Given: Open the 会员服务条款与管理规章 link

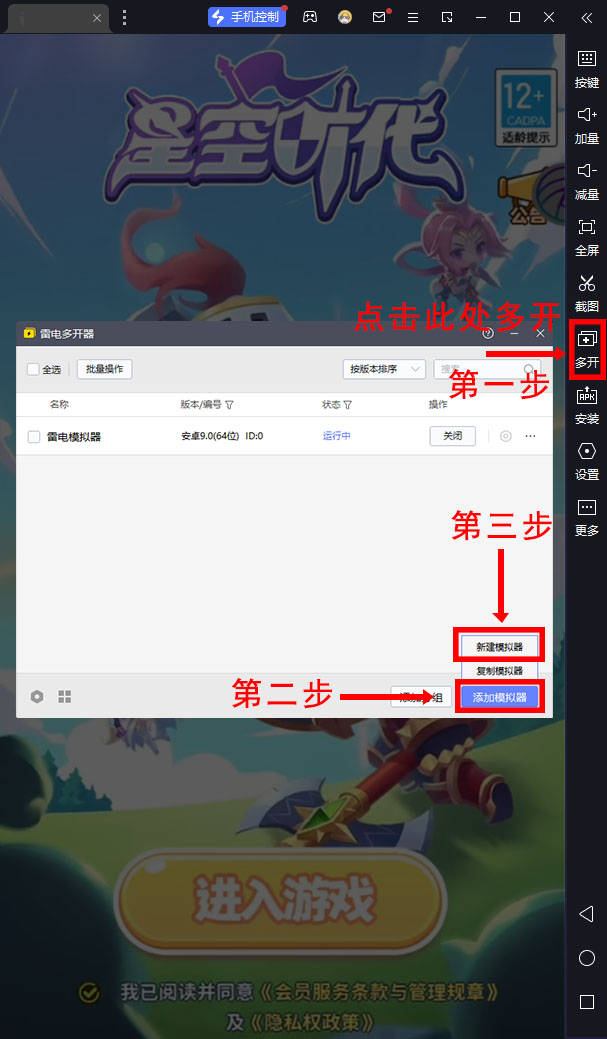Looking at the screenshot, I should tap(378, 992).
